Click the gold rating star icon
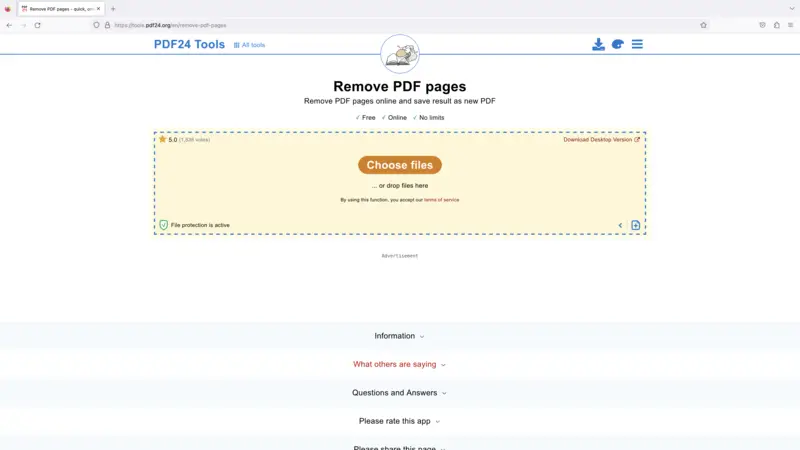Screen dimensions: 800x450 click(163, 139)
